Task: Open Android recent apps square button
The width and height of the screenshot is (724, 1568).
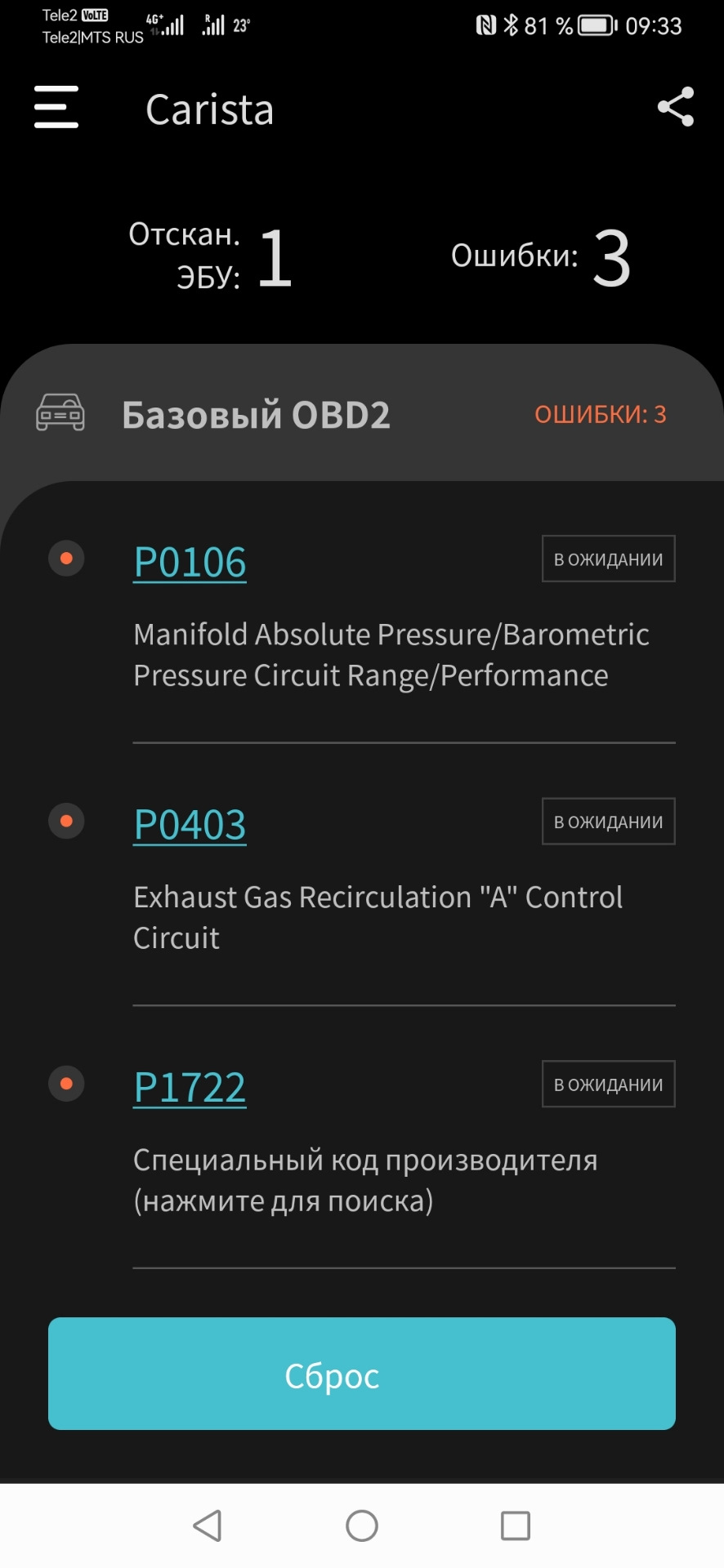Action: (x=515, y=1526)
